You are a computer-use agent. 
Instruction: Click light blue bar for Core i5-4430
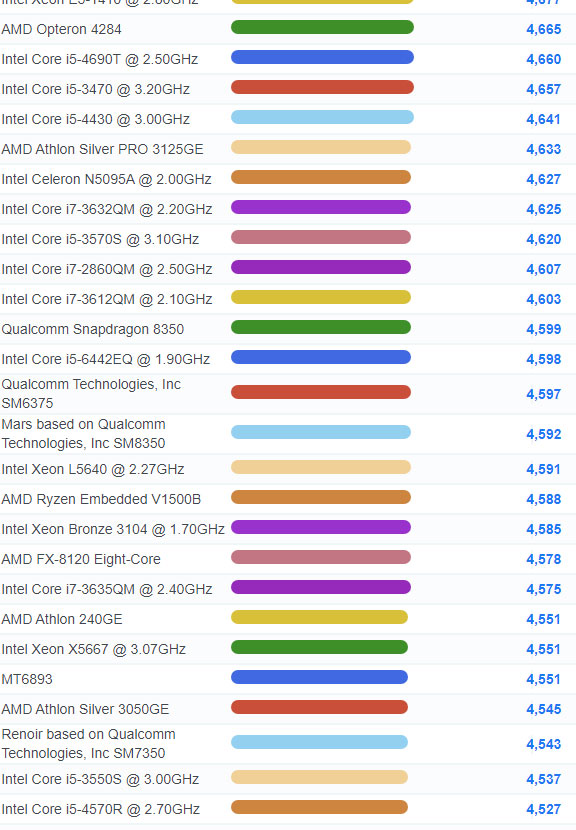(322, 117)
